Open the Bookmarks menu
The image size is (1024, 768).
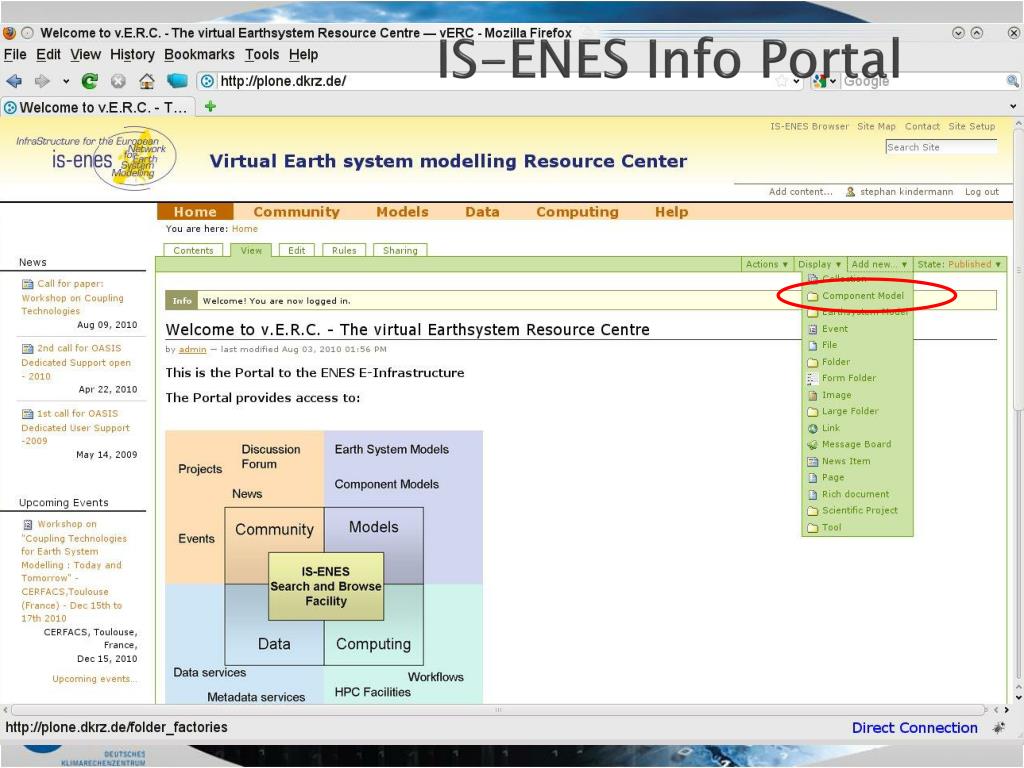199,55
